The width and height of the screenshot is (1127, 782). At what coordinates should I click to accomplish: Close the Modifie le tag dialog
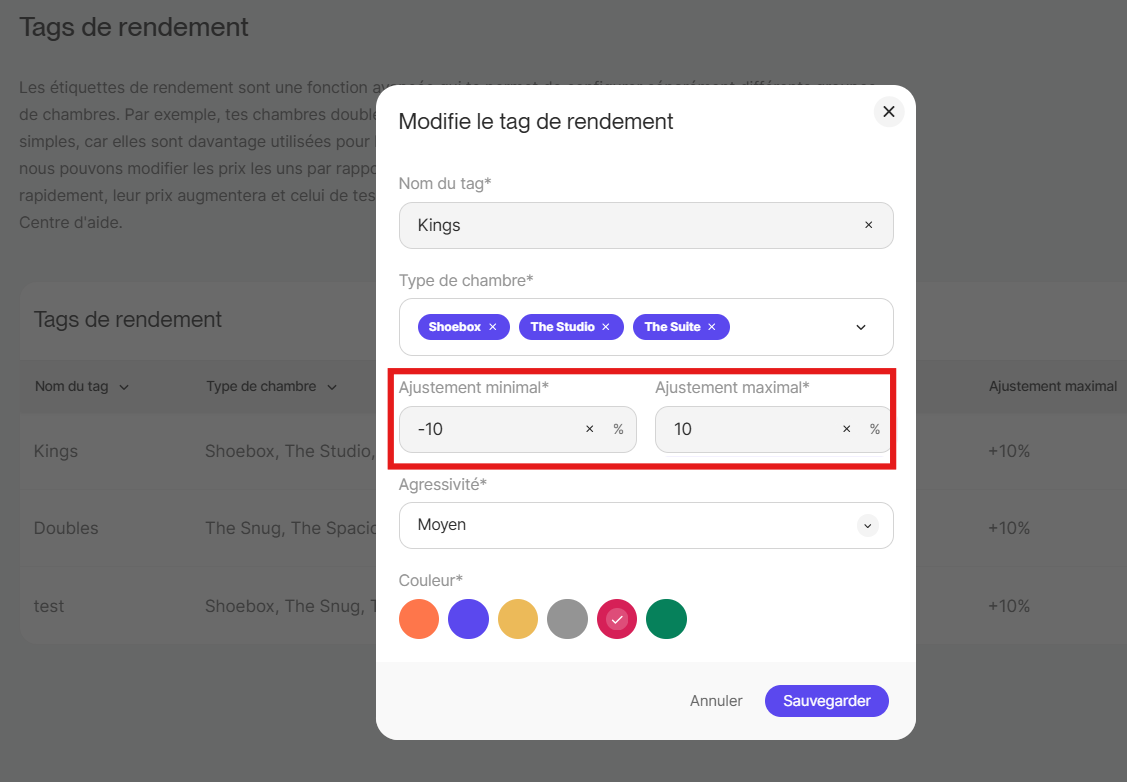[x=889, y=111]
